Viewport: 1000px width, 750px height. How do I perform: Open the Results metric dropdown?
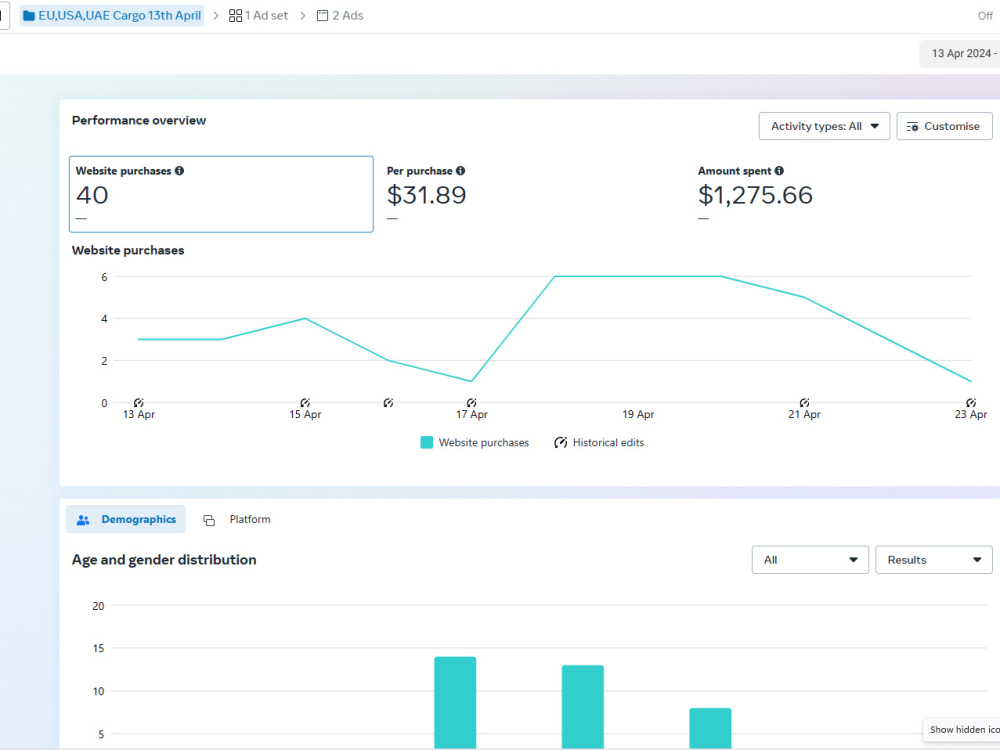click(x=934, y=560)
